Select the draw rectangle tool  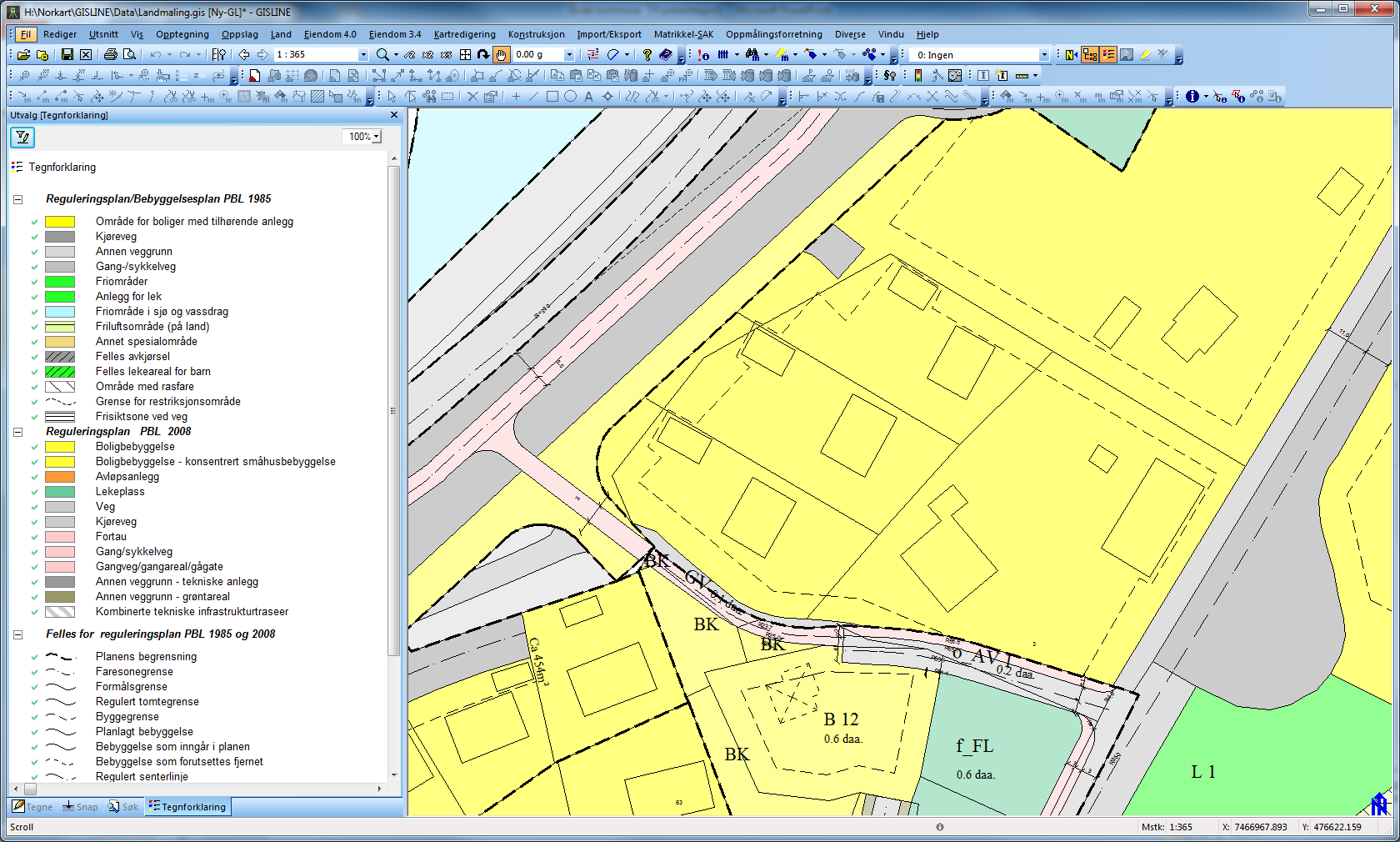(x=552, y=96)
